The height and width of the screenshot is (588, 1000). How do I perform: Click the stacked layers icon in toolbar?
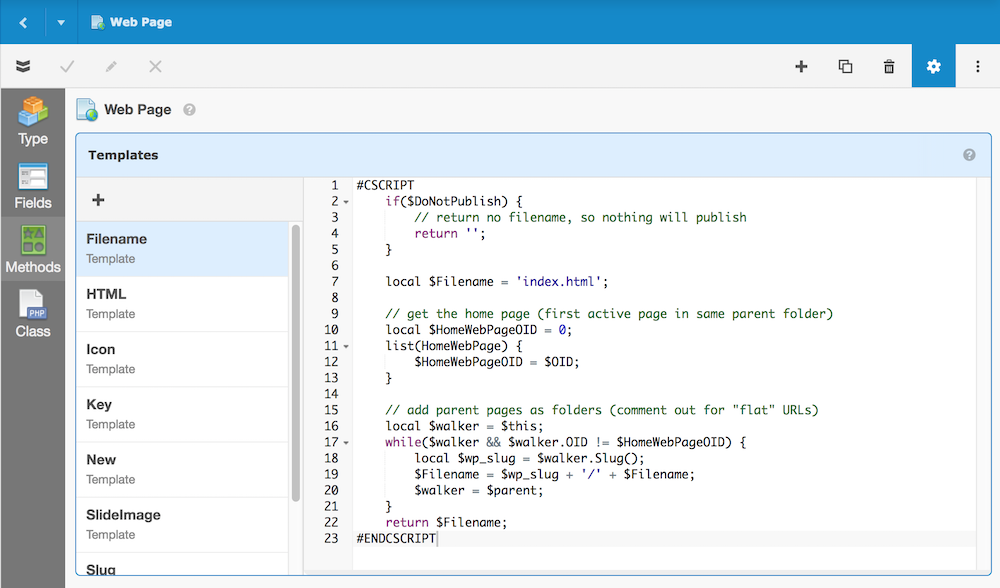coord(23,66)
